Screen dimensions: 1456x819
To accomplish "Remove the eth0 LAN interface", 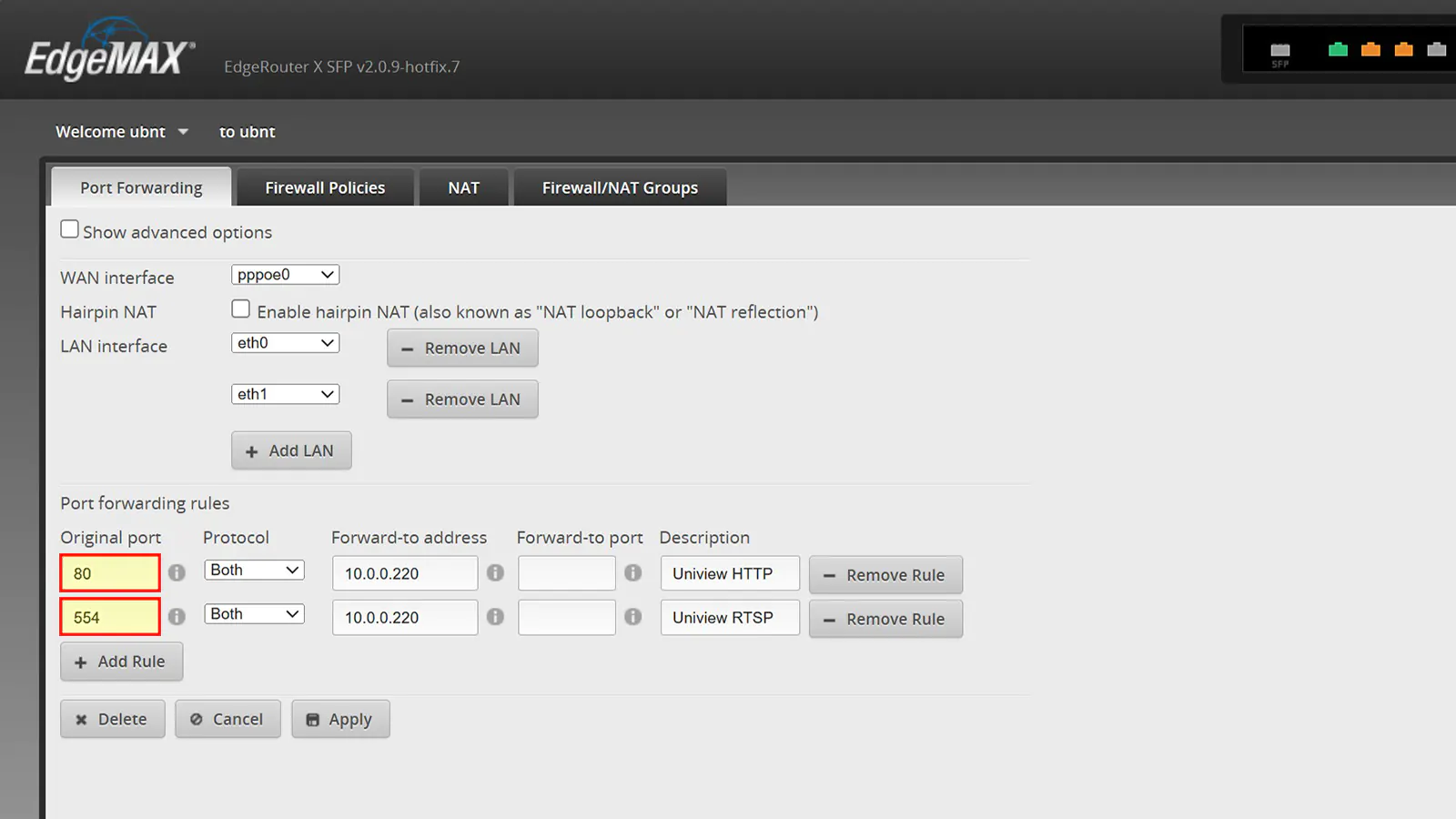I will (x=462, y=349).
